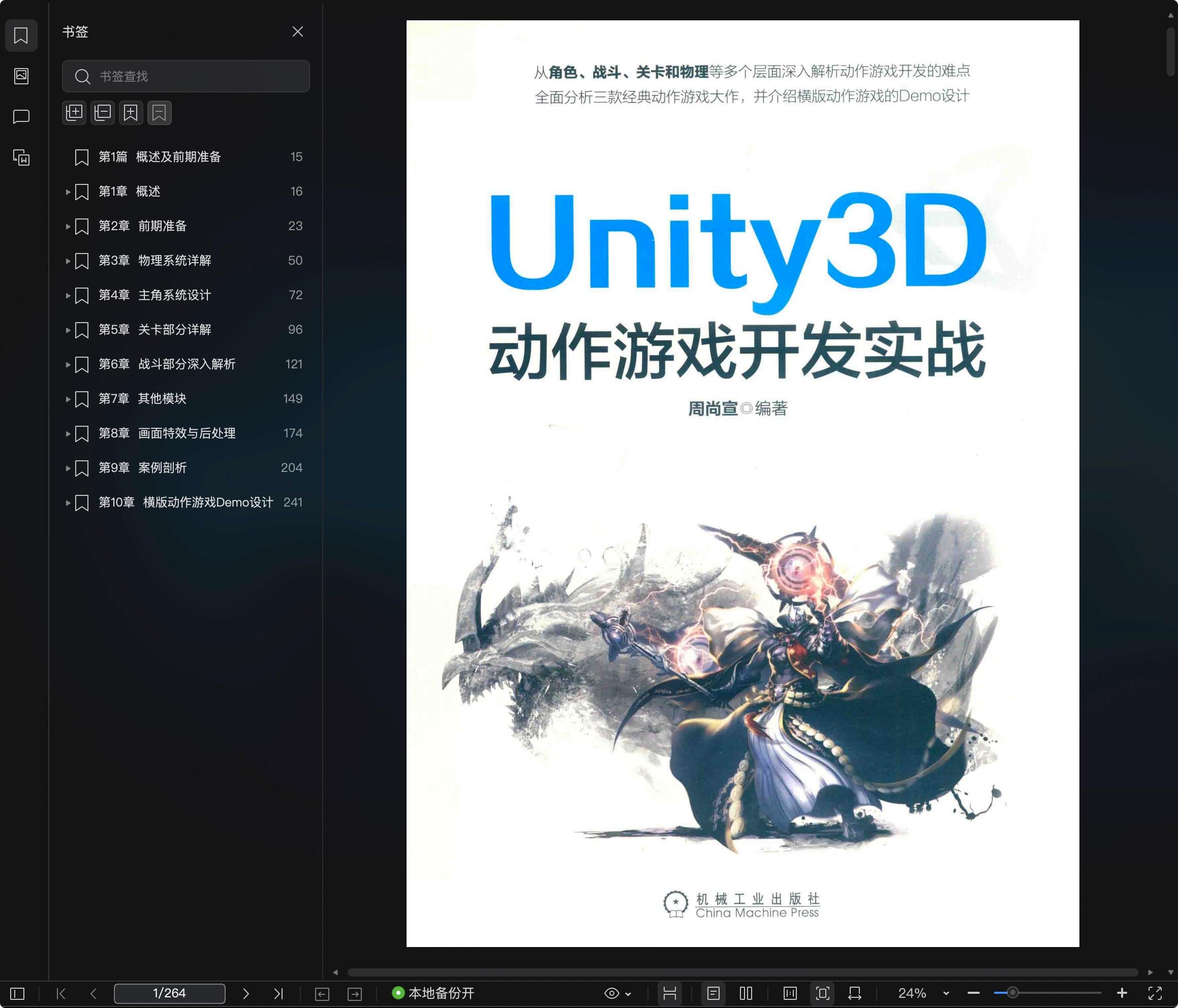Expand 第6章 战斗部分深入解析 bookmark

pos(68,364)
